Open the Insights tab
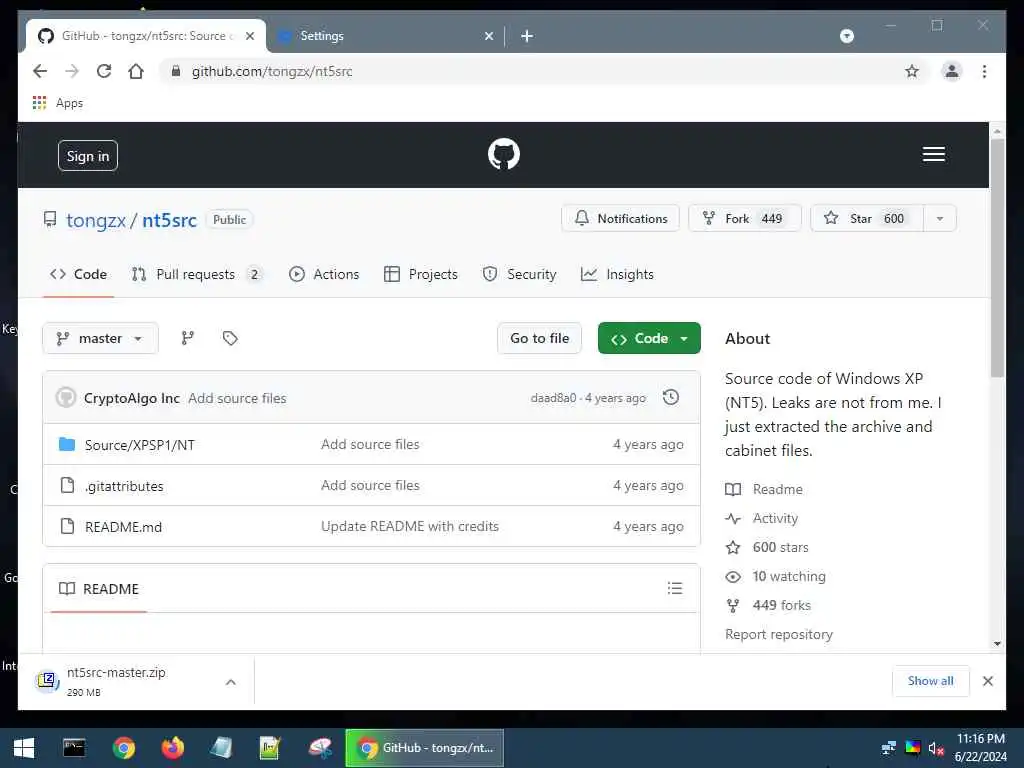The image size is (1024, 768). [617, 274]
